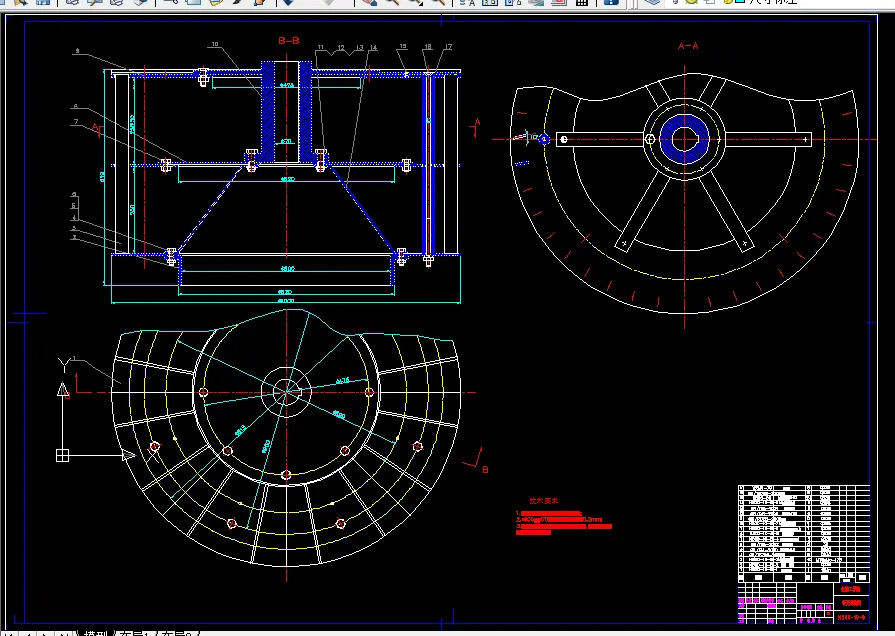Click the red 技术要求 heading
The width and height of the screenshot is (895, 636).
pos(543,501)
